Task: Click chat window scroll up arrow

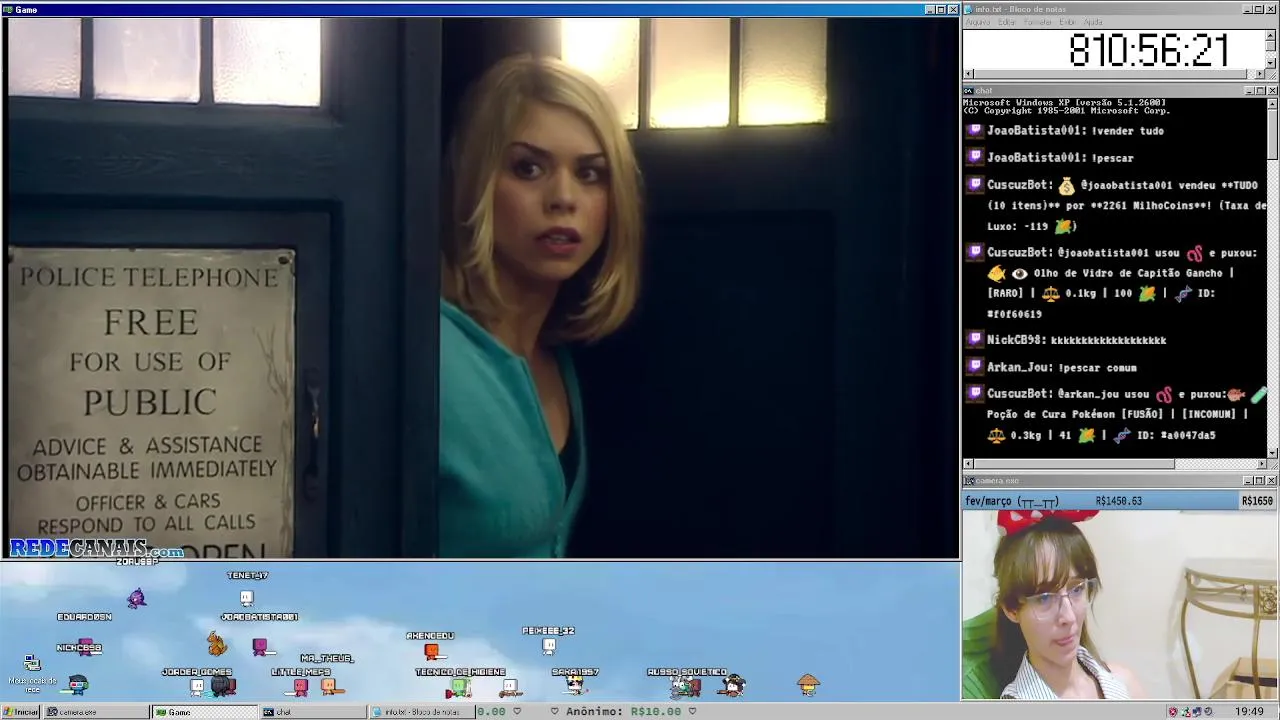Action: 1272,102
